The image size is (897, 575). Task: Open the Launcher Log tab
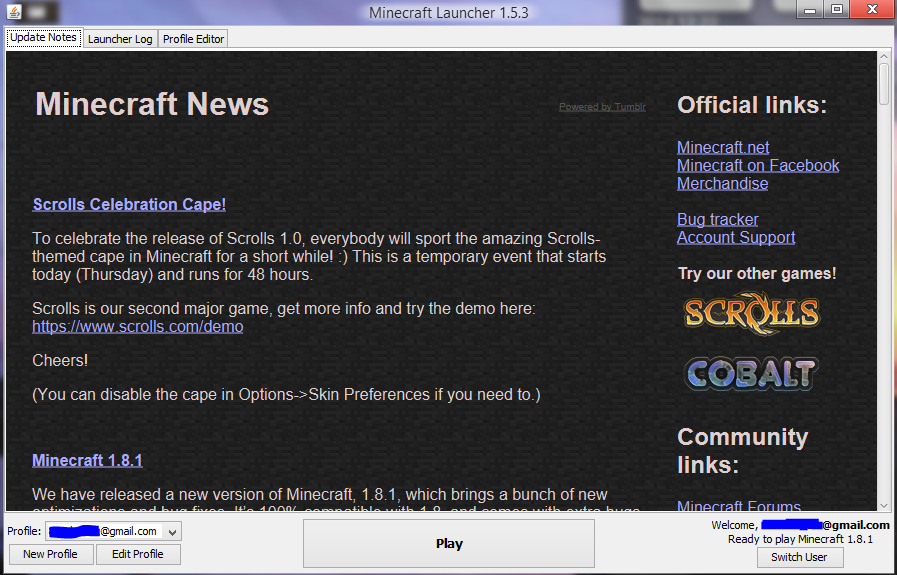point(120,39)
